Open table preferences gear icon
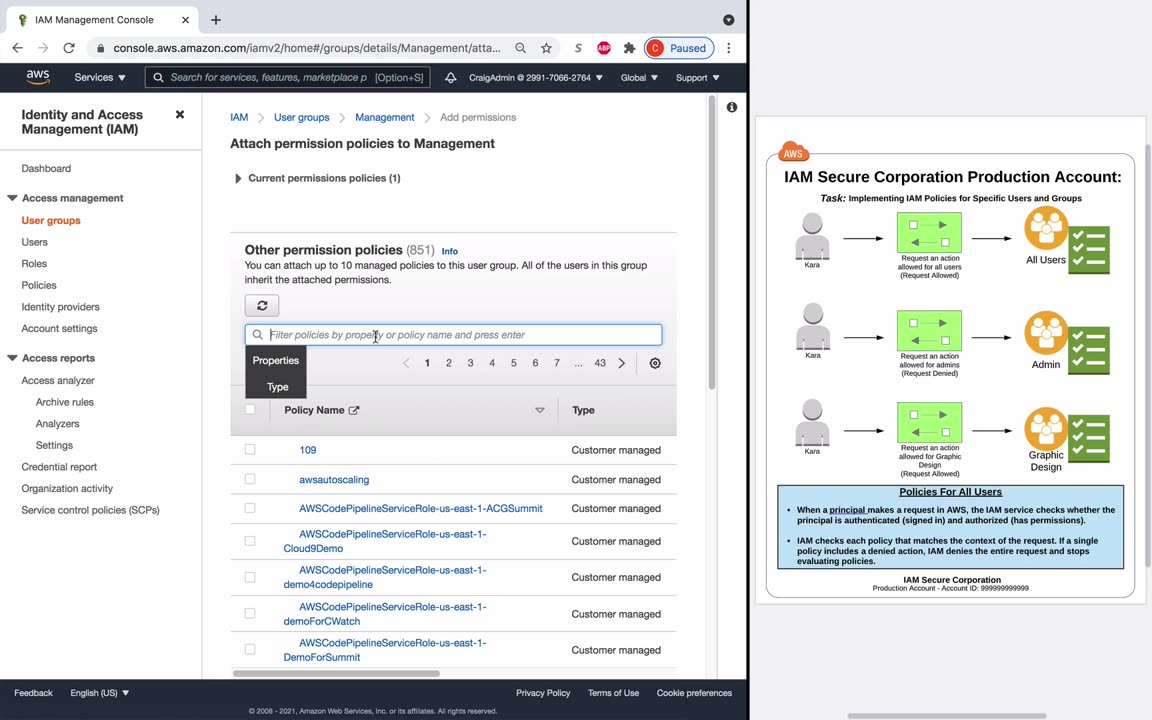This screenshot has width=1152, height=720. (655, 363)
